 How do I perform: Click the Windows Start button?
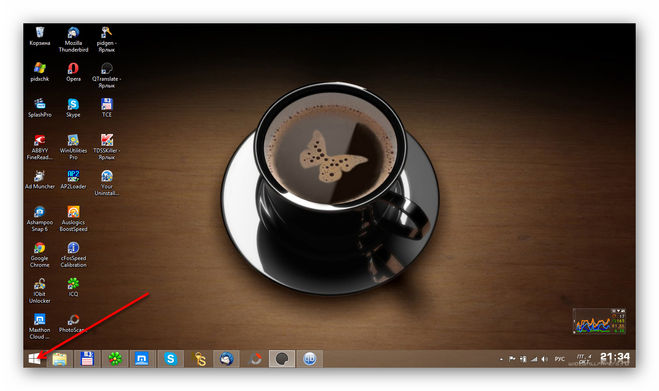pos(34,359)
